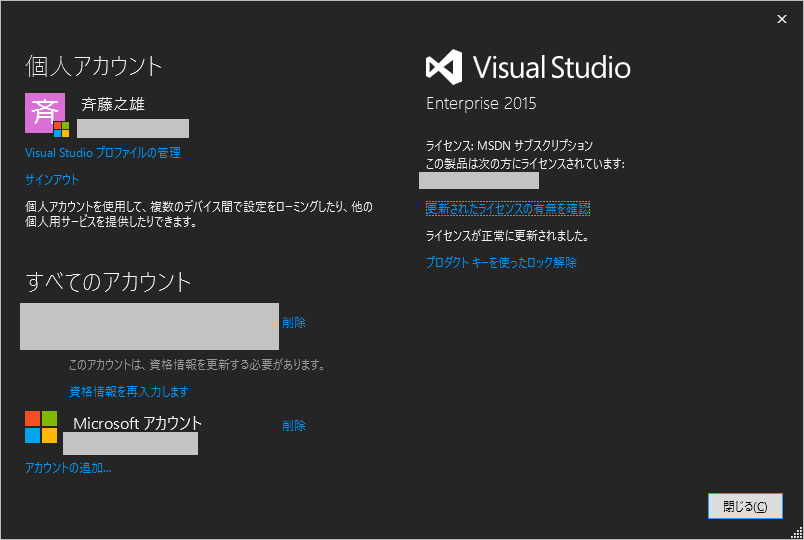
Task: Select the Microsoft アカウント entry label
Action: point(137,423)
